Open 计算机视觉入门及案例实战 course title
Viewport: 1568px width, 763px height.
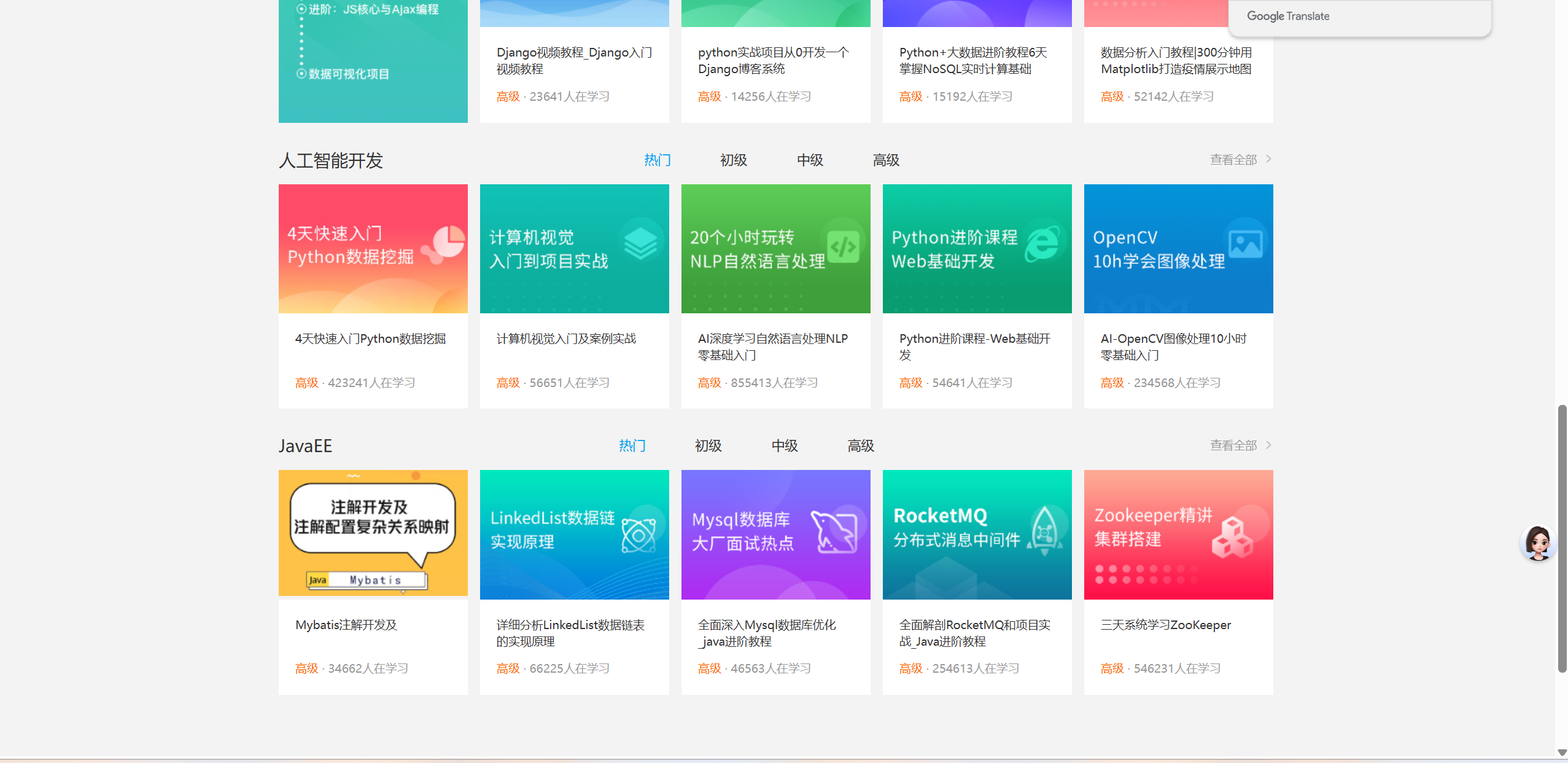(565, 338)
